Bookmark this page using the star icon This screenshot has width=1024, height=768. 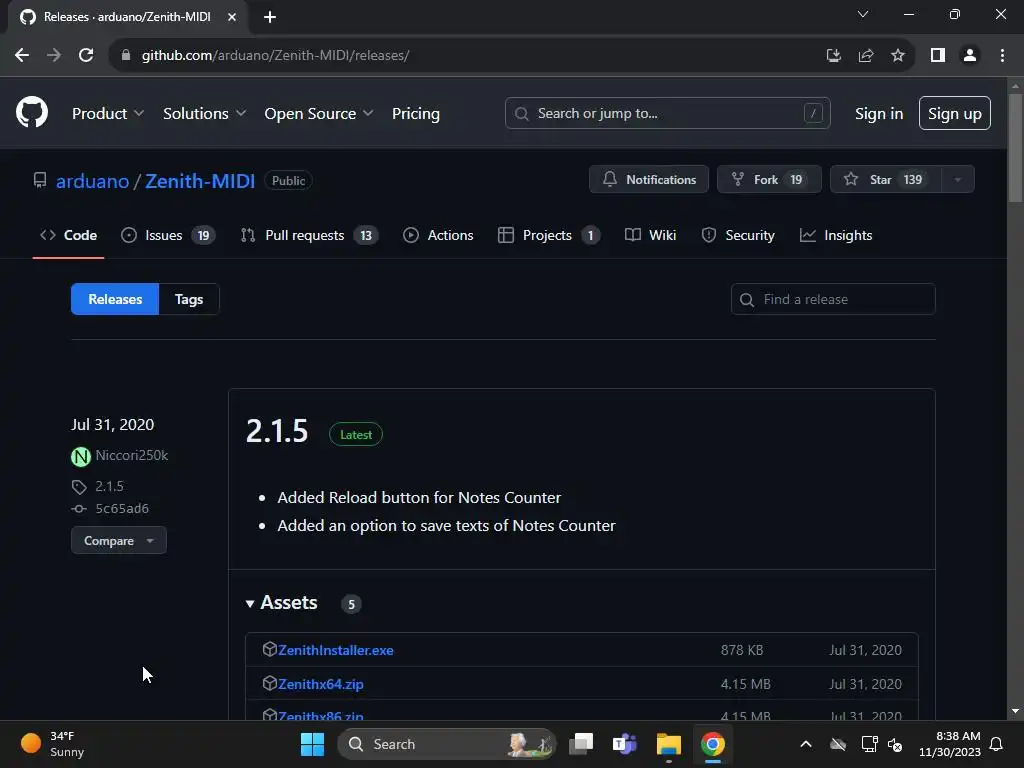click(x=897, y=56)
